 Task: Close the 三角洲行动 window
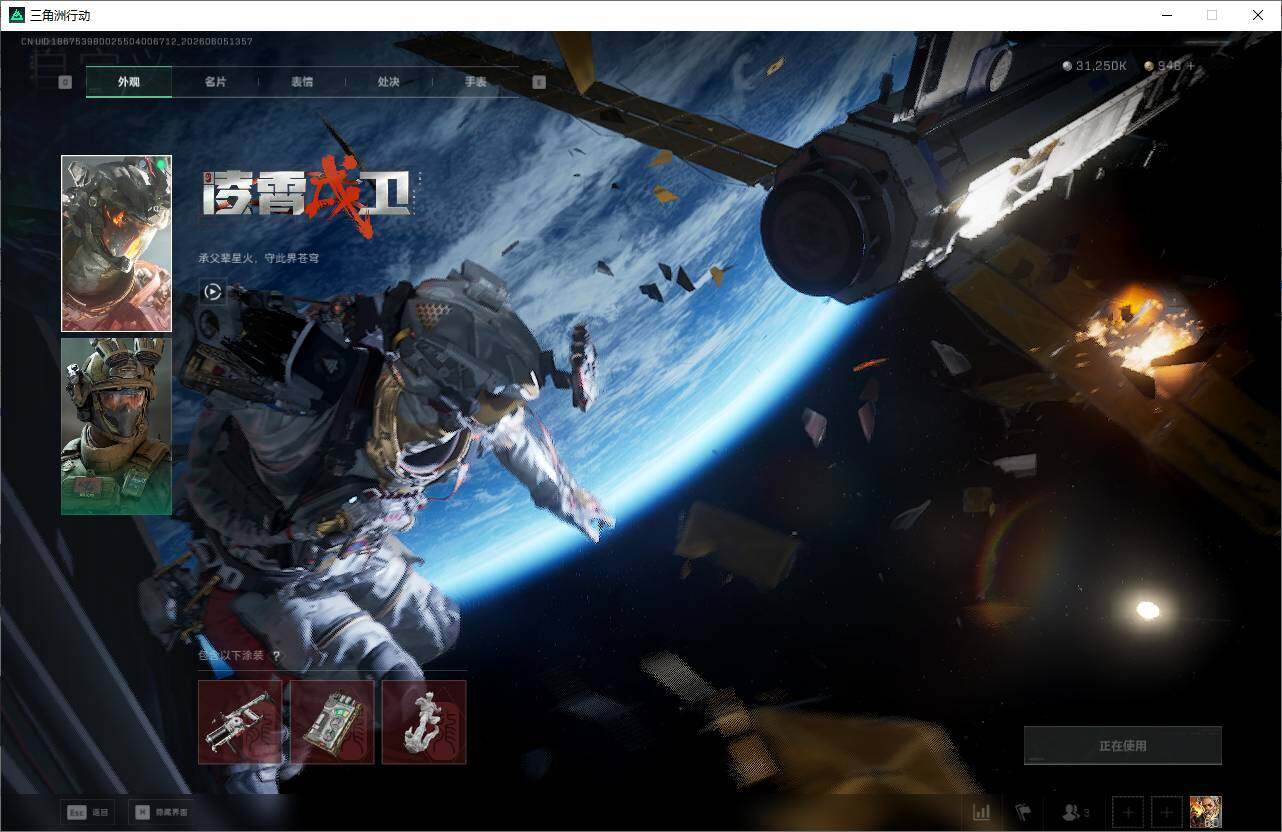[1258, 15]
